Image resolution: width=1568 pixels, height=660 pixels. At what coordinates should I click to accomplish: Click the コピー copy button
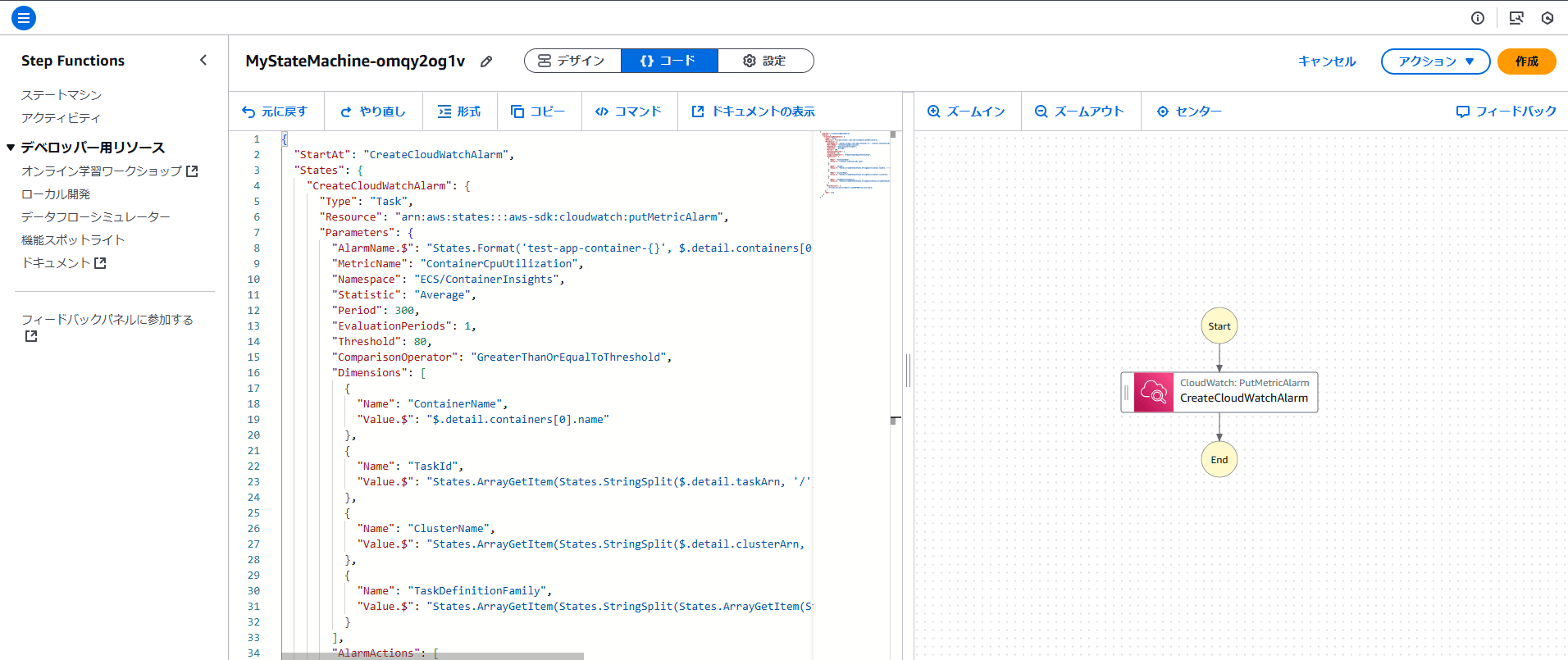pos(538,112)
